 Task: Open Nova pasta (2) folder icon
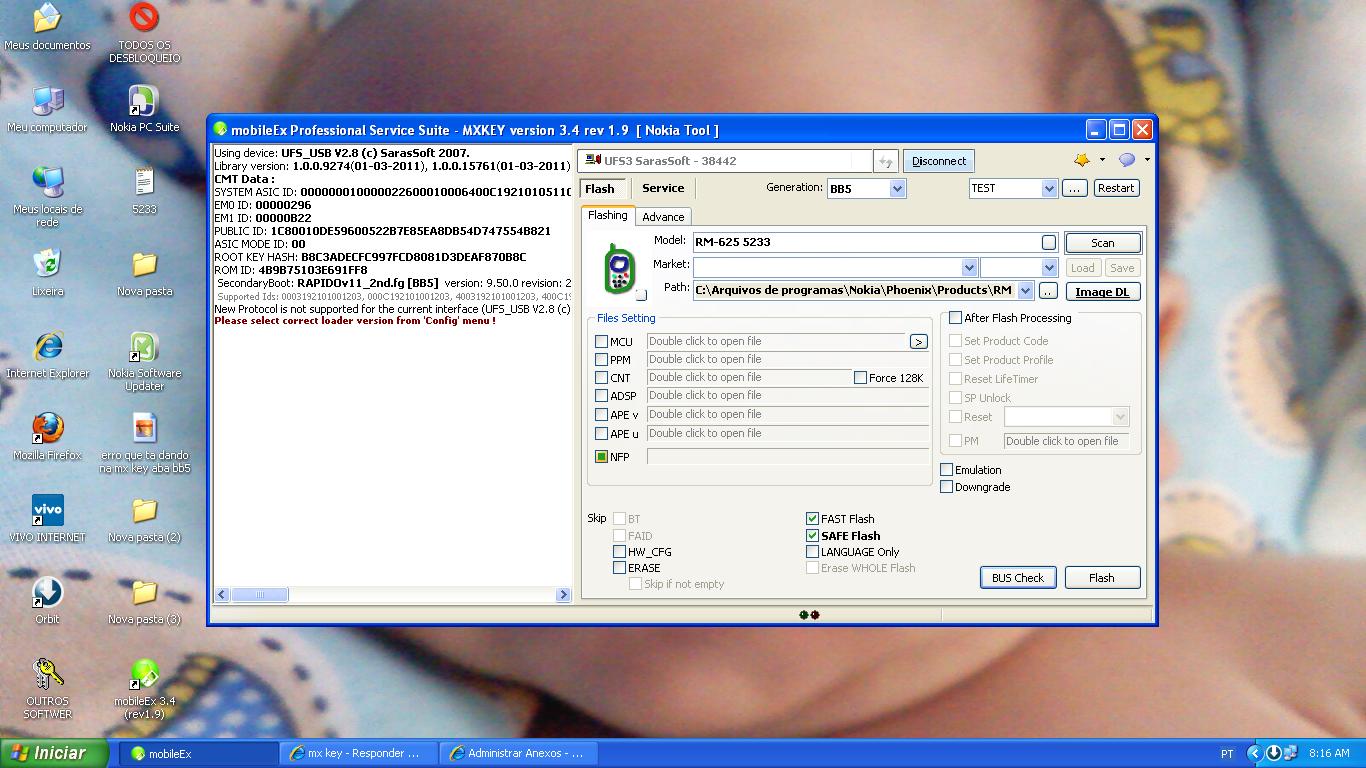coord(144,519)
